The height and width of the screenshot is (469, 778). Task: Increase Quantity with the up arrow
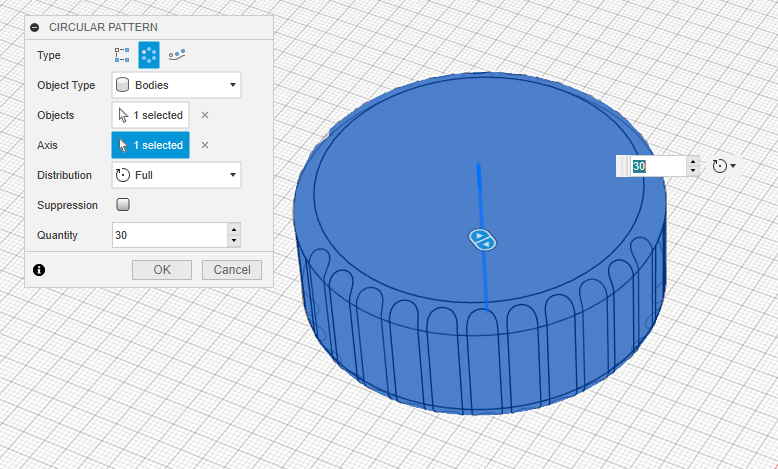click(234, 230)
